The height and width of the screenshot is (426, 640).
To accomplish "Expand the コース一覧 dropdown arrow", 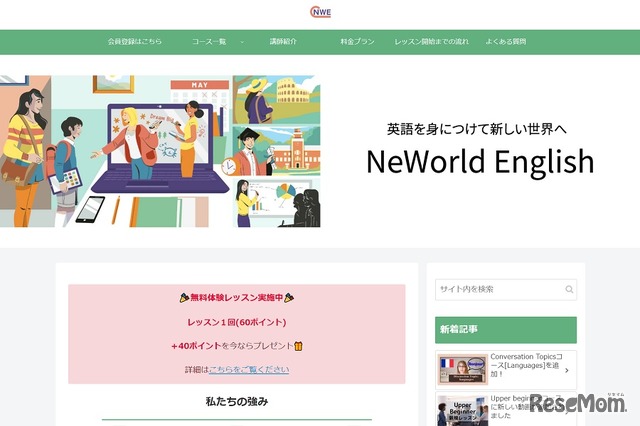I will click(x=242, y=42).
